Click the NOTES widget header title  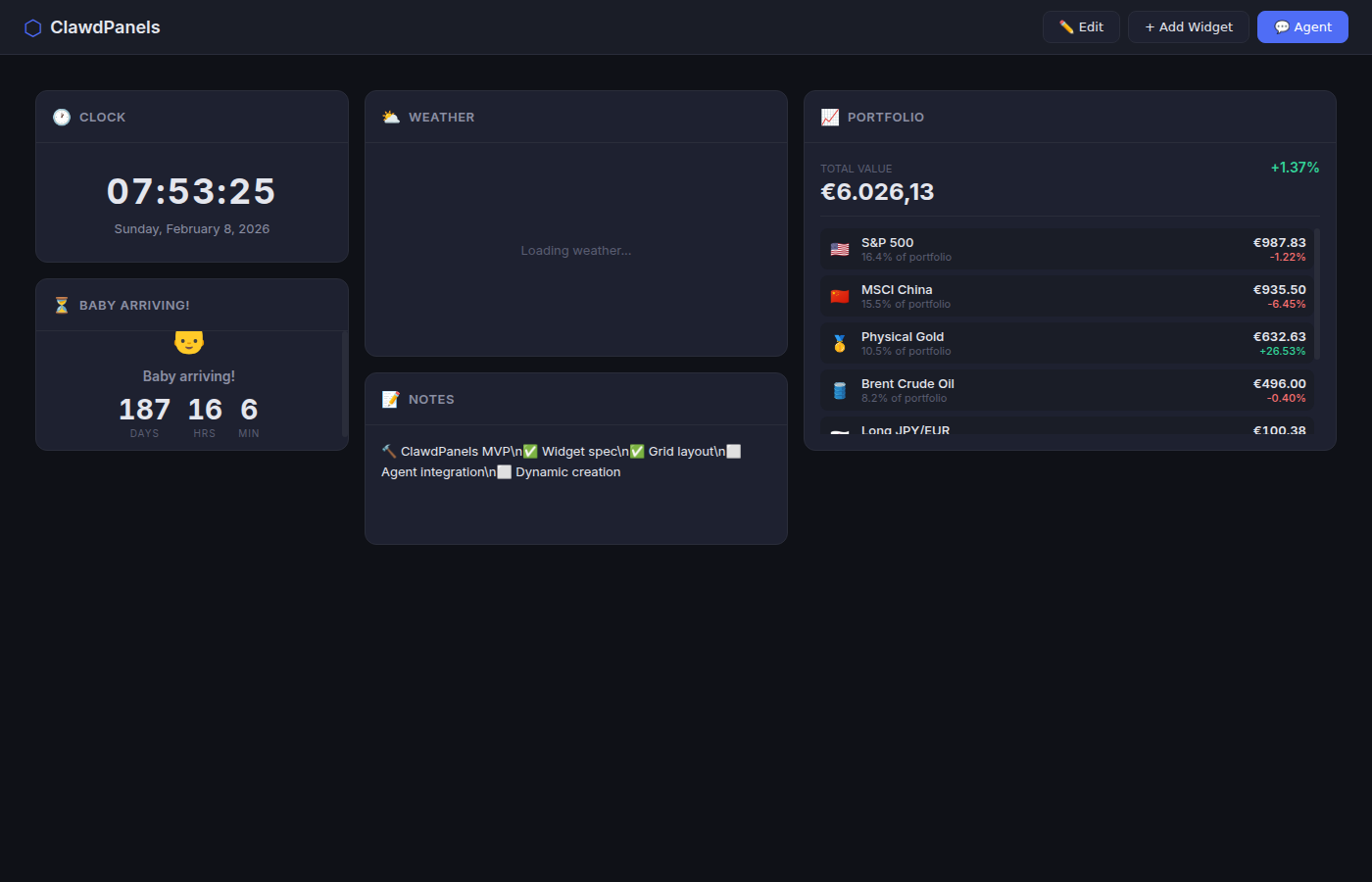point(431,399)
